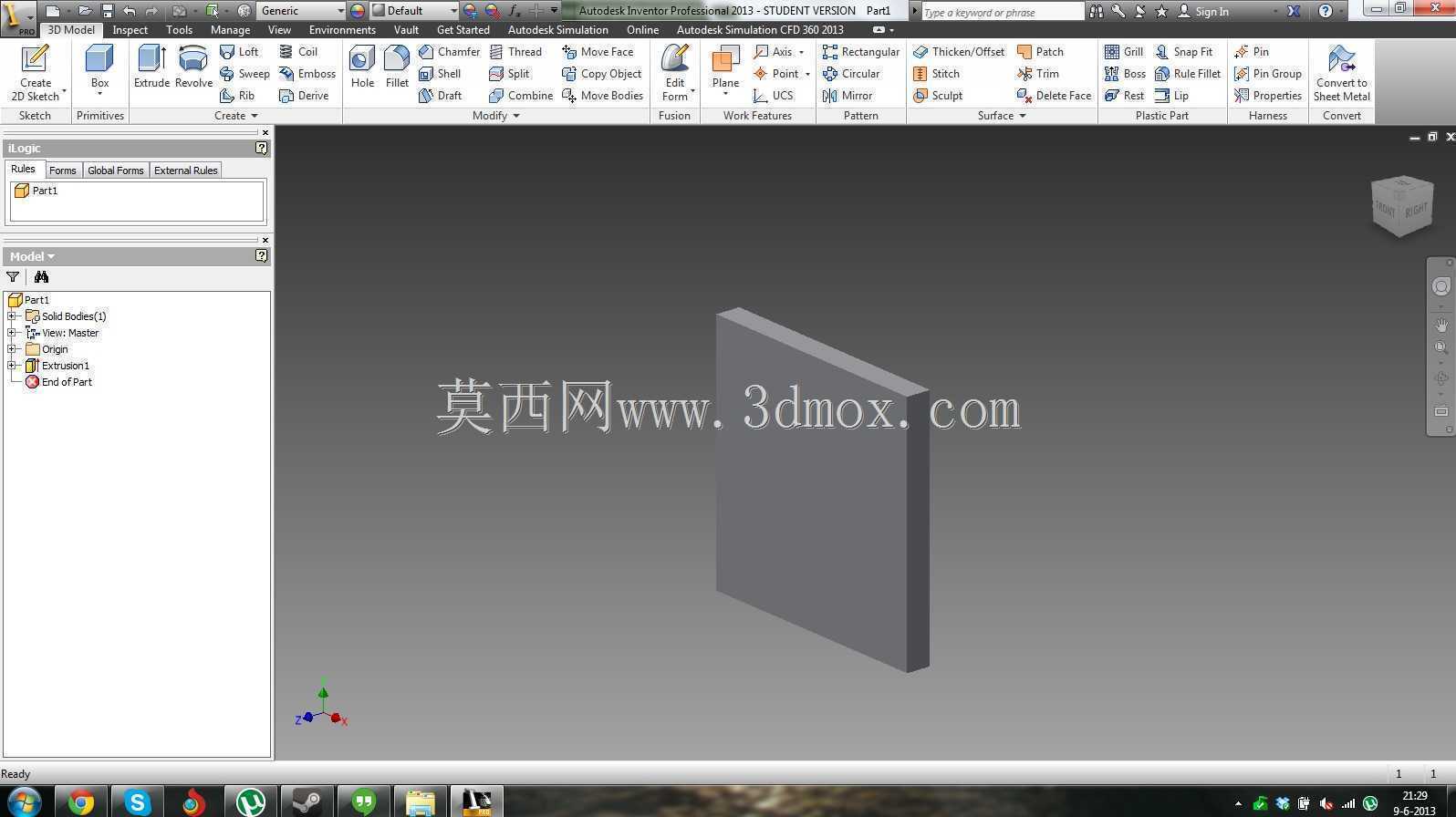Expand the Origin folder node
1456x817 pixels.
point(12,349)
